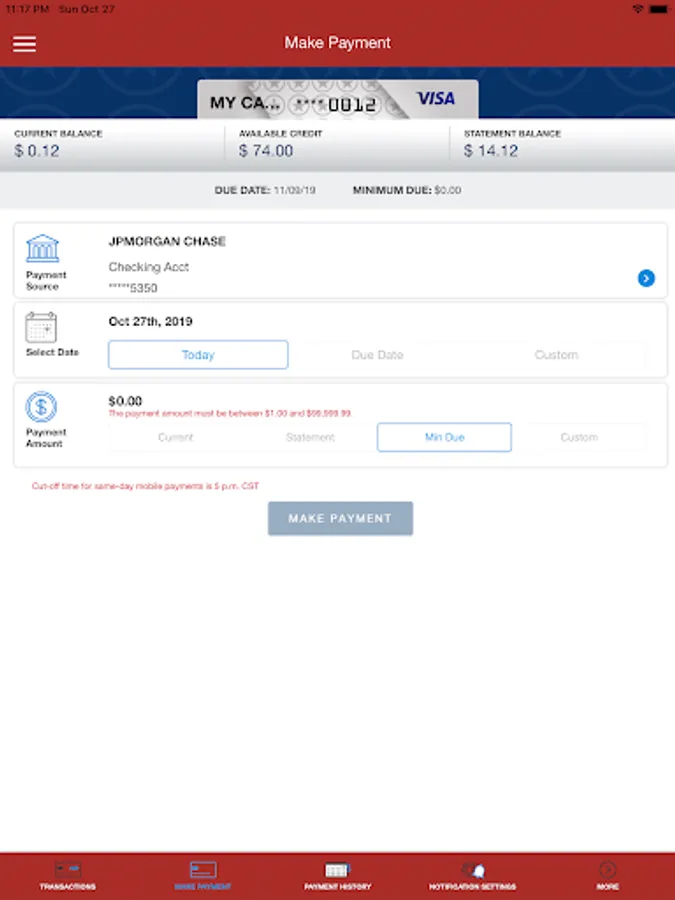675x900 pixels.
Task: Open payment source details chevron
Action: 646,278
